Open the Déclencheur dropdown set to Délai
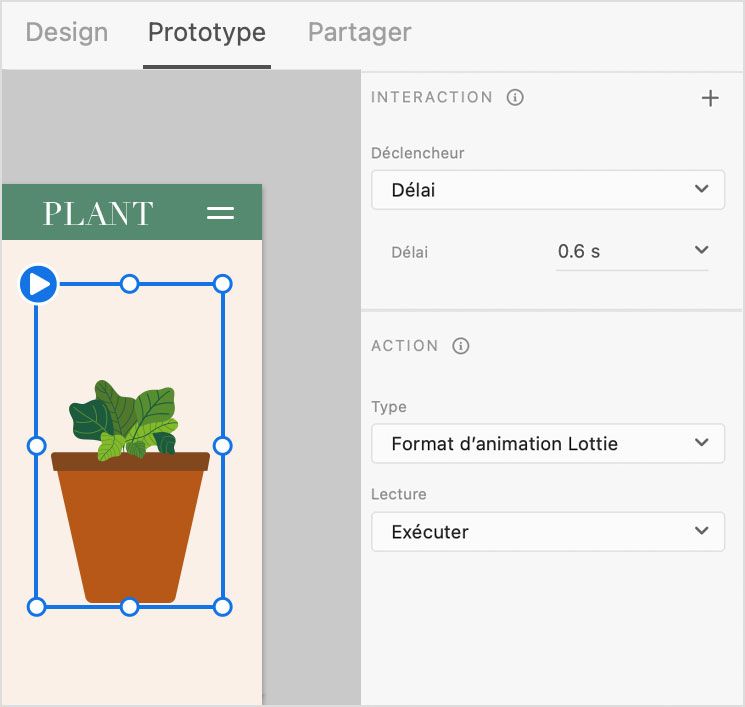Image resolution: width=745 pixels, height=707 pixels. click(547, 189)
